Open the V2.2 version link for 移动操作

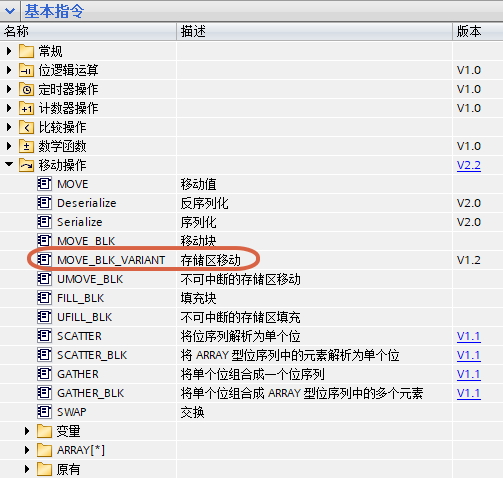tap(469, 165)
